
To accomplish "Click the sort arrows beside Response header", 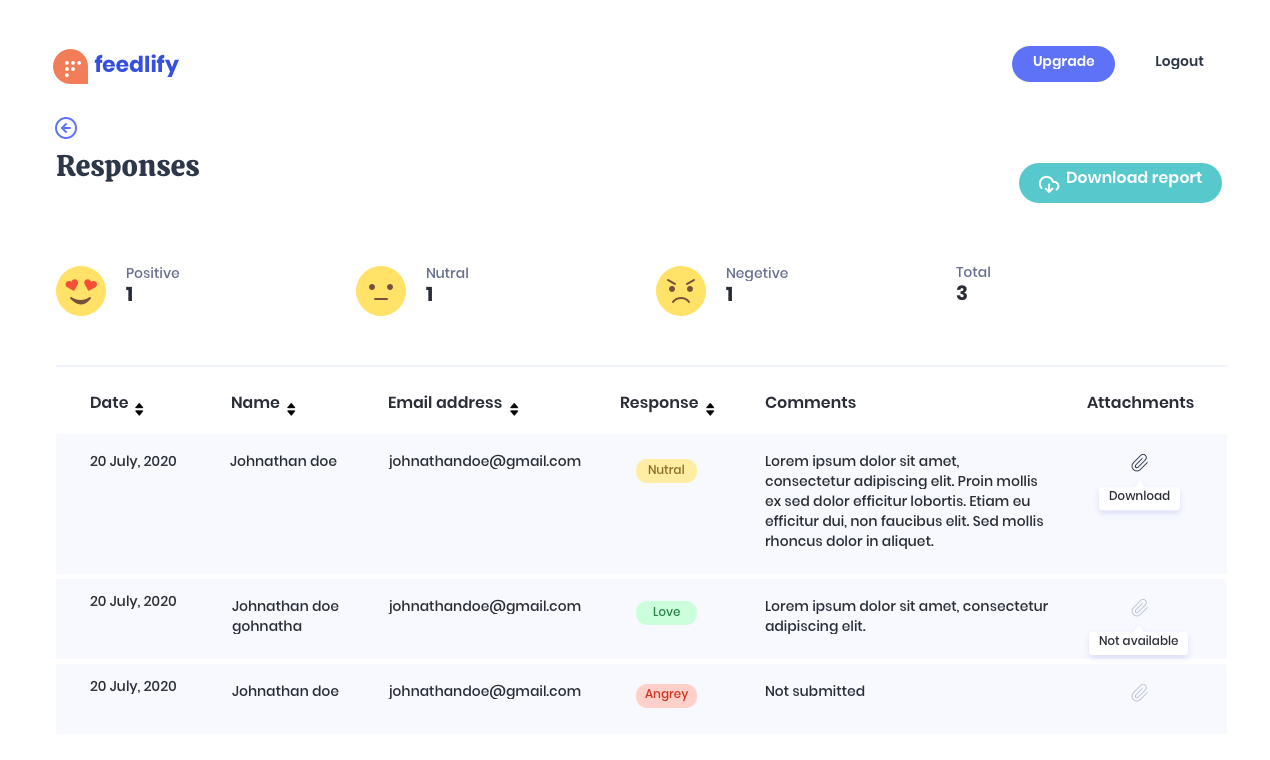I will pos(710,408).
